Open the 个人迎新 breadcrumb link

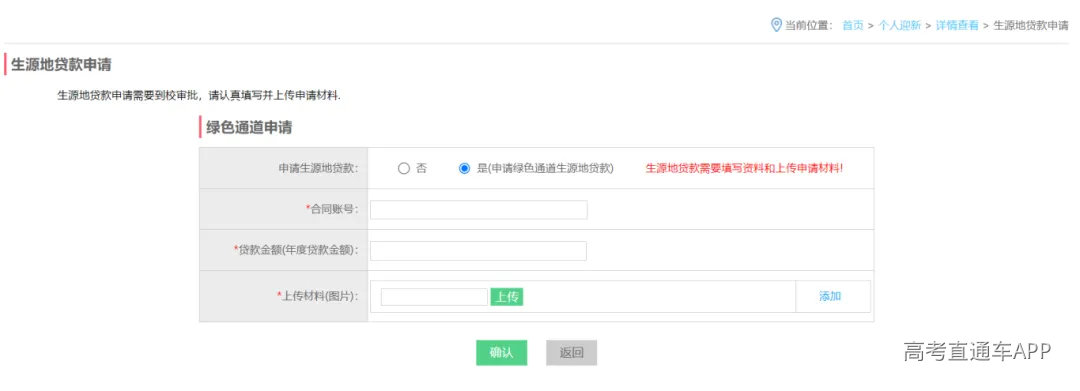click(900, 25)
